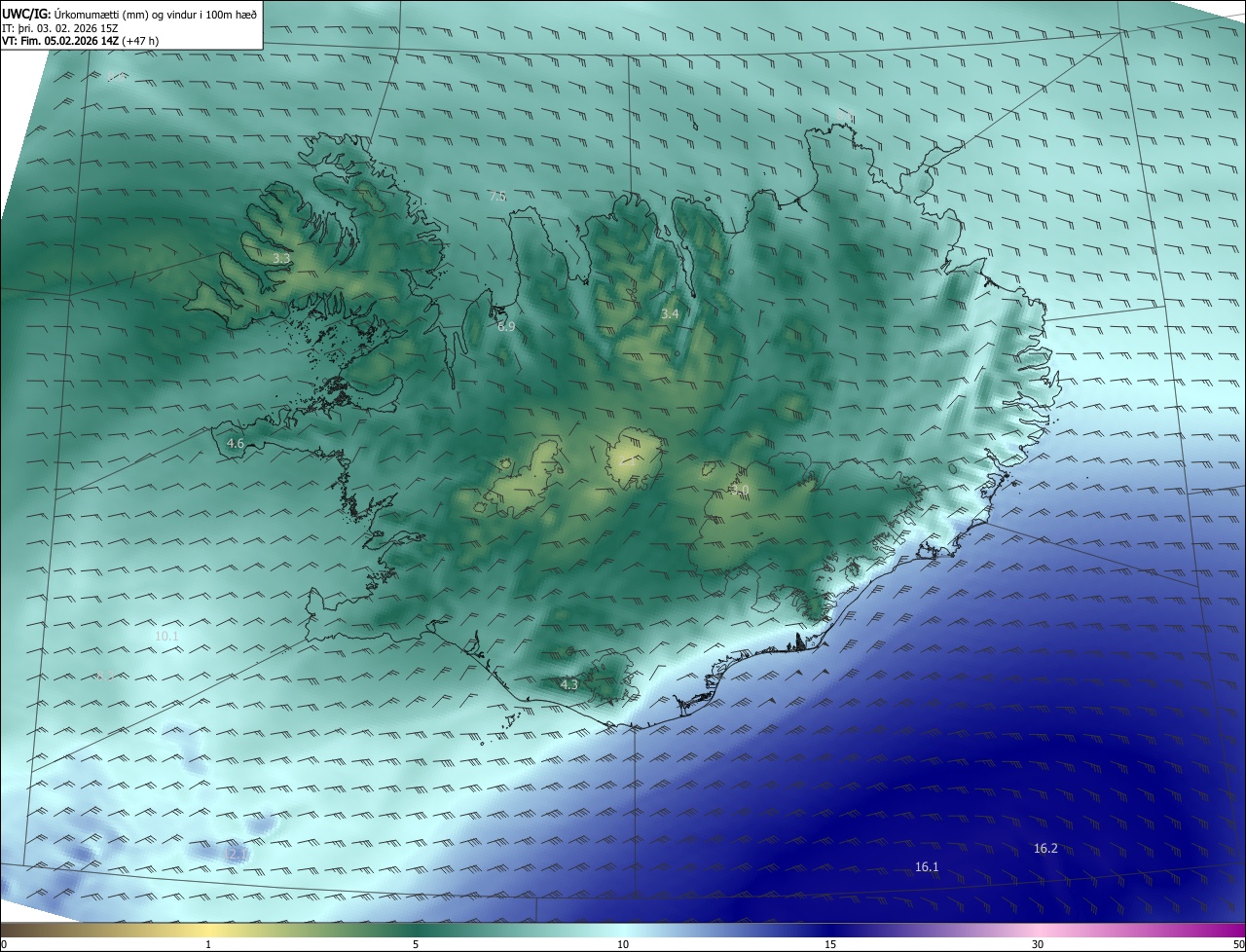Click the valid time "VT: Fim. 05.02.2026 14Z"
1246x952 pixels.
[60, 41]
